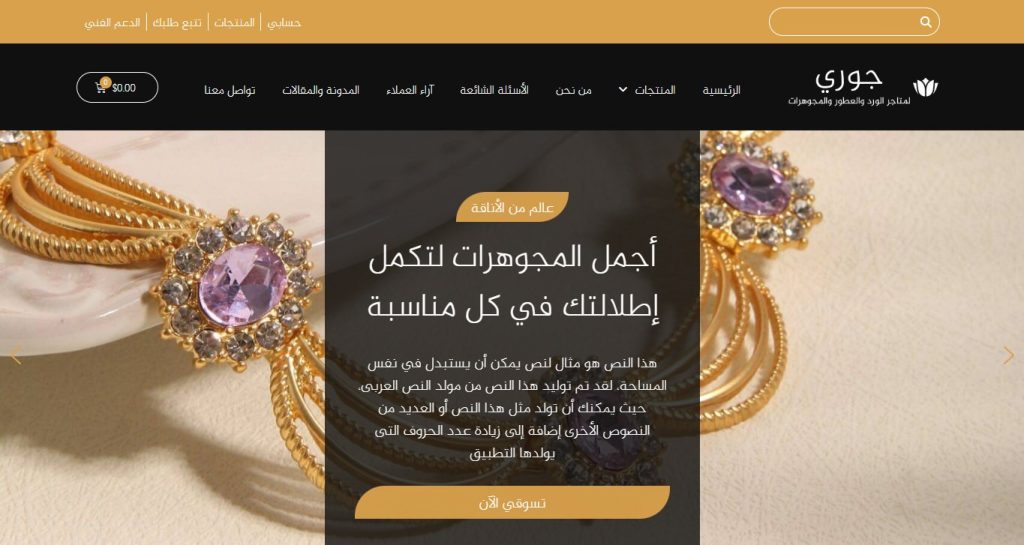1024x545 pixels.
Task: Visit المدونة والمقالات from the menu
Action: tap(321, 90)
